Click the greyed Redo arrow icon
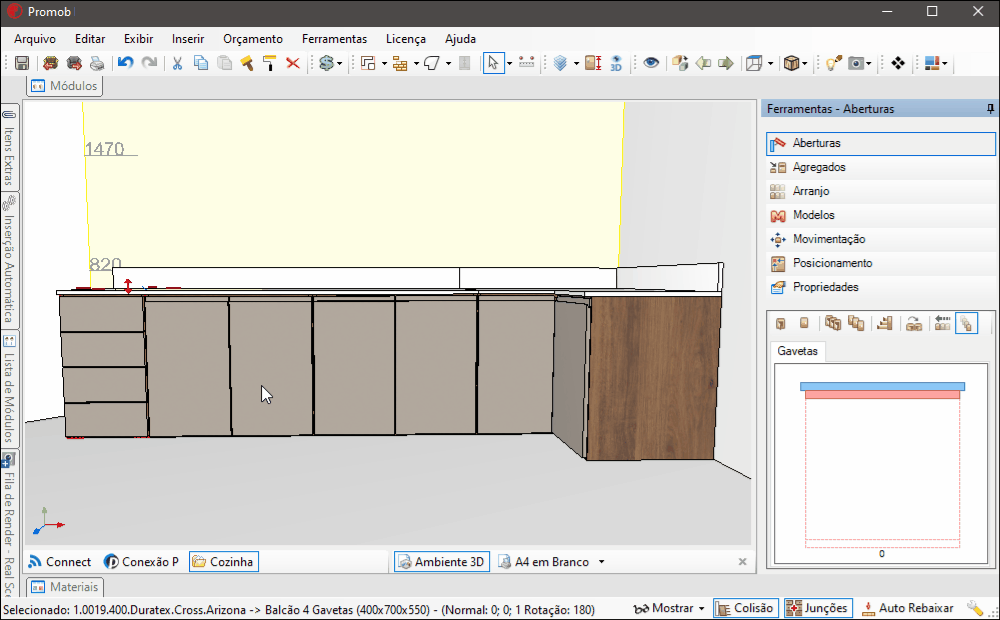Screen dimensions: 1000x620 point(149,63)
